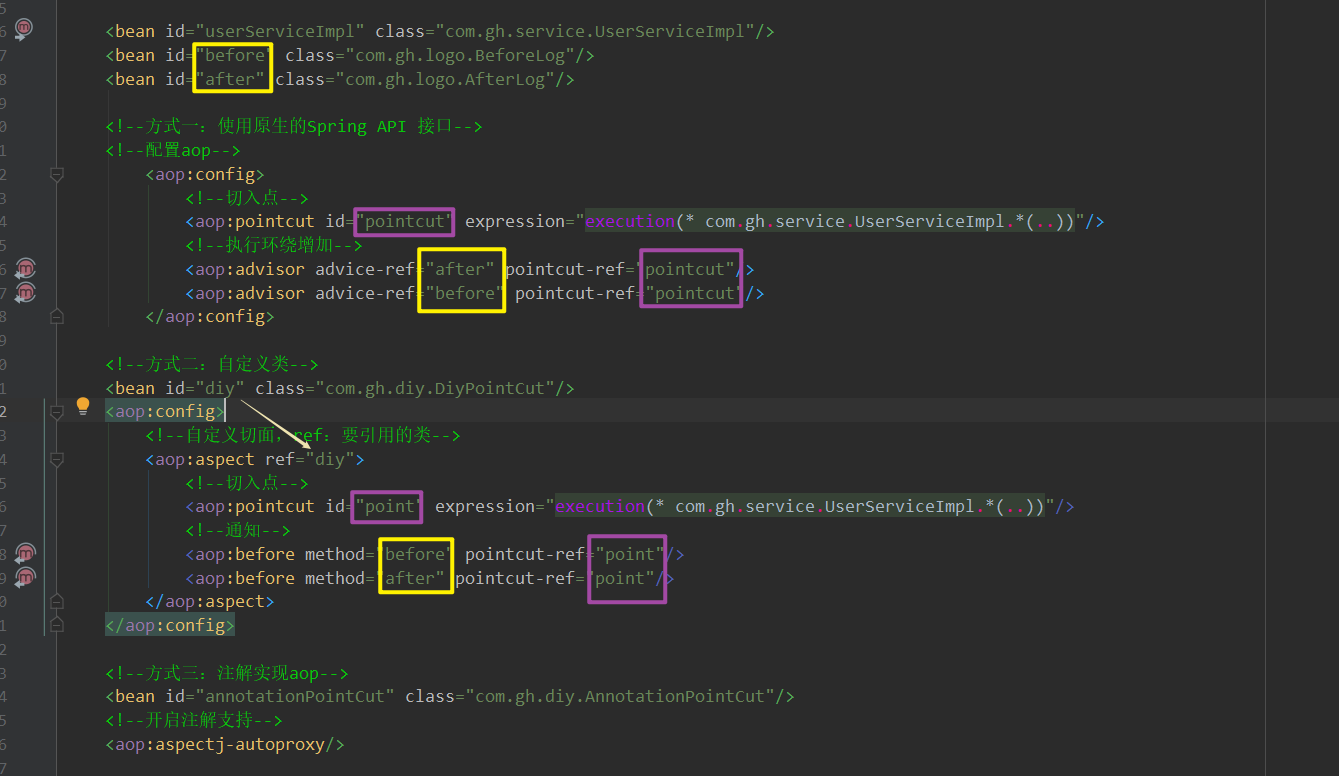Screen dimensions: 1339x776
Task: Click "com.gh.logo.AfterLog" class value
Action: click(x=445, y=79)
